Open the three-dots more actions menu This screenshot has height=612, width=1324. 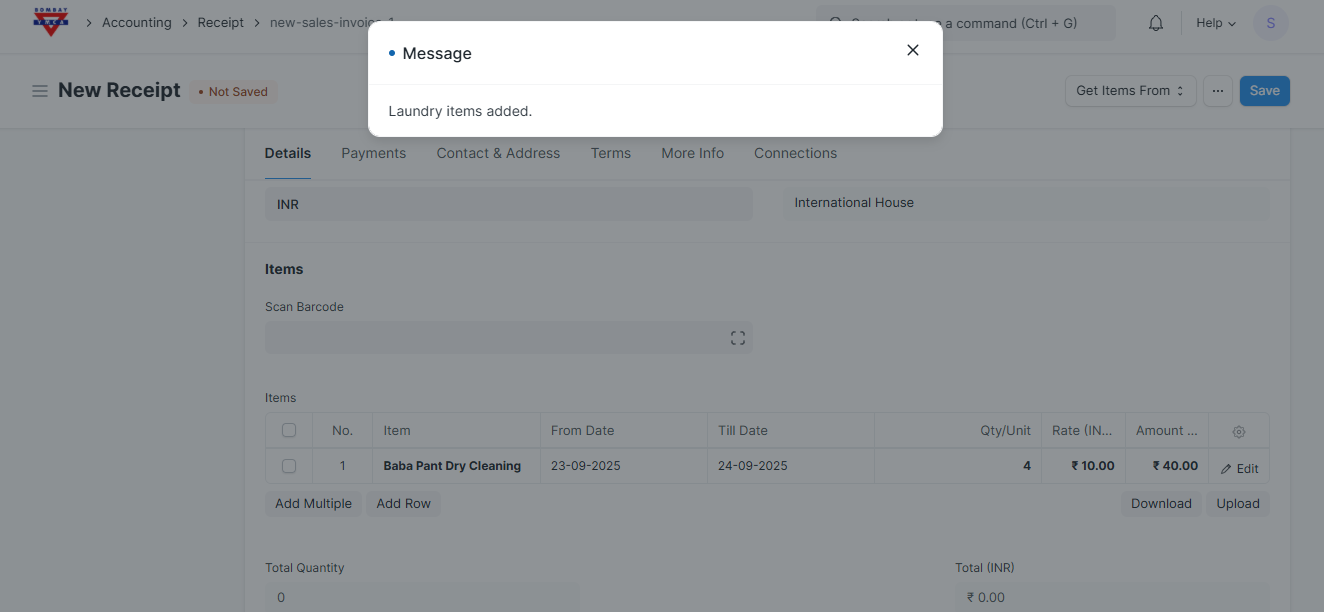tap(1217, 91)
